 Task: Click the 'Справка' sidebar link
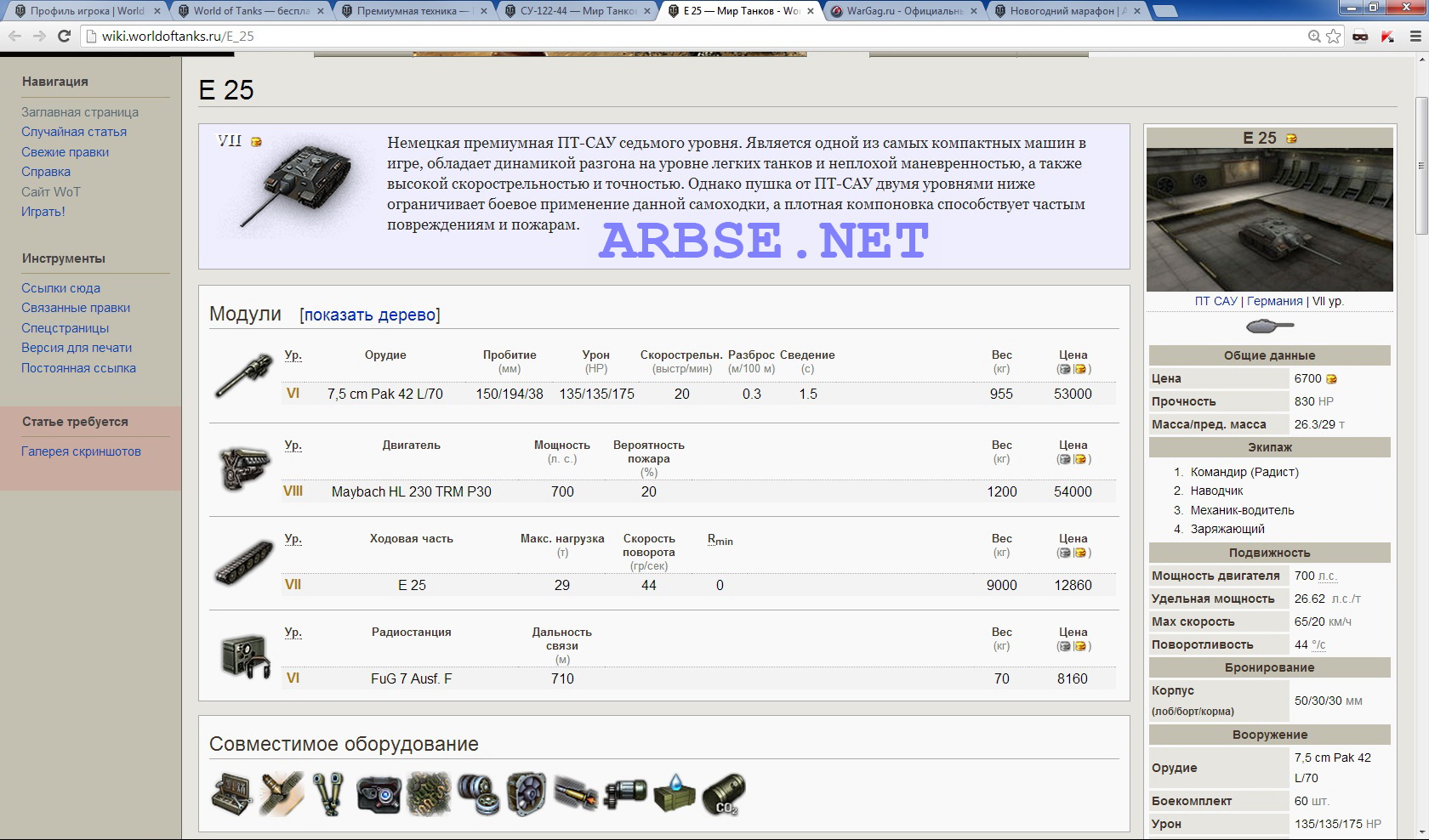click(46, 172)
